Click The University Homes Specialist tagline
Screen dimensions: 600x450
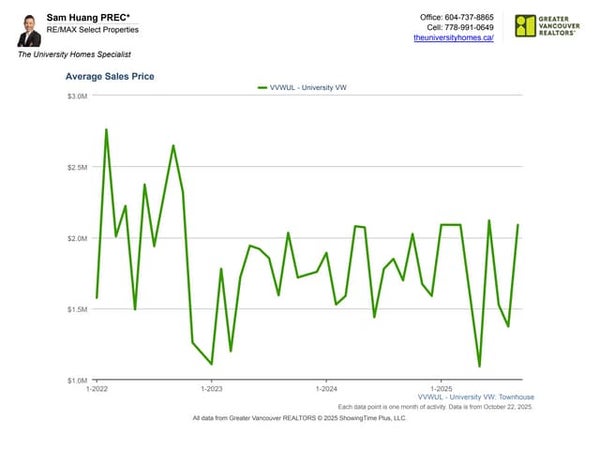pos(74,54)
